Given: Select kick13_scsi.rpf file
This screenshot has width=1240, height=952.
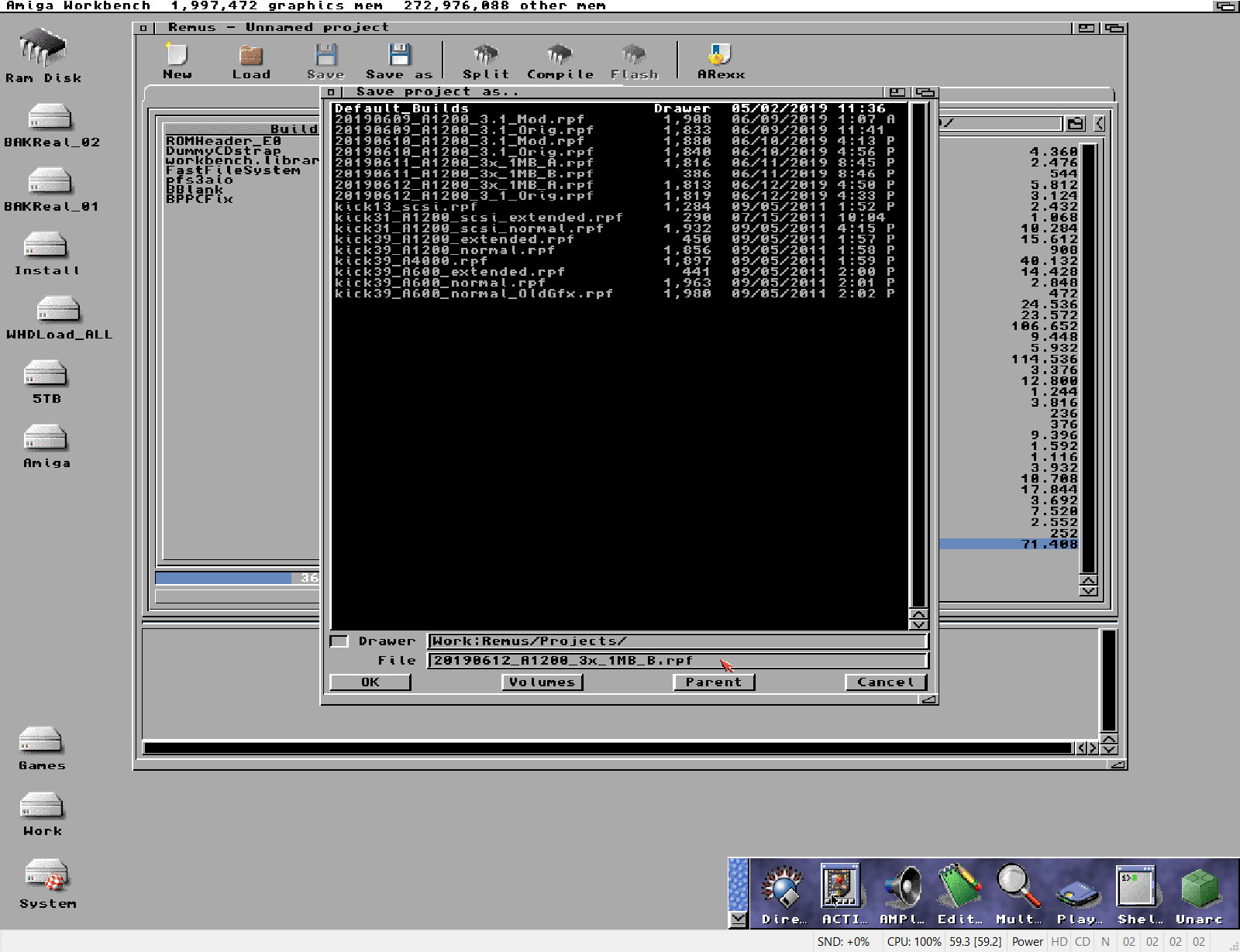Looking at the screenshot, I should click(x=620, y=207).
